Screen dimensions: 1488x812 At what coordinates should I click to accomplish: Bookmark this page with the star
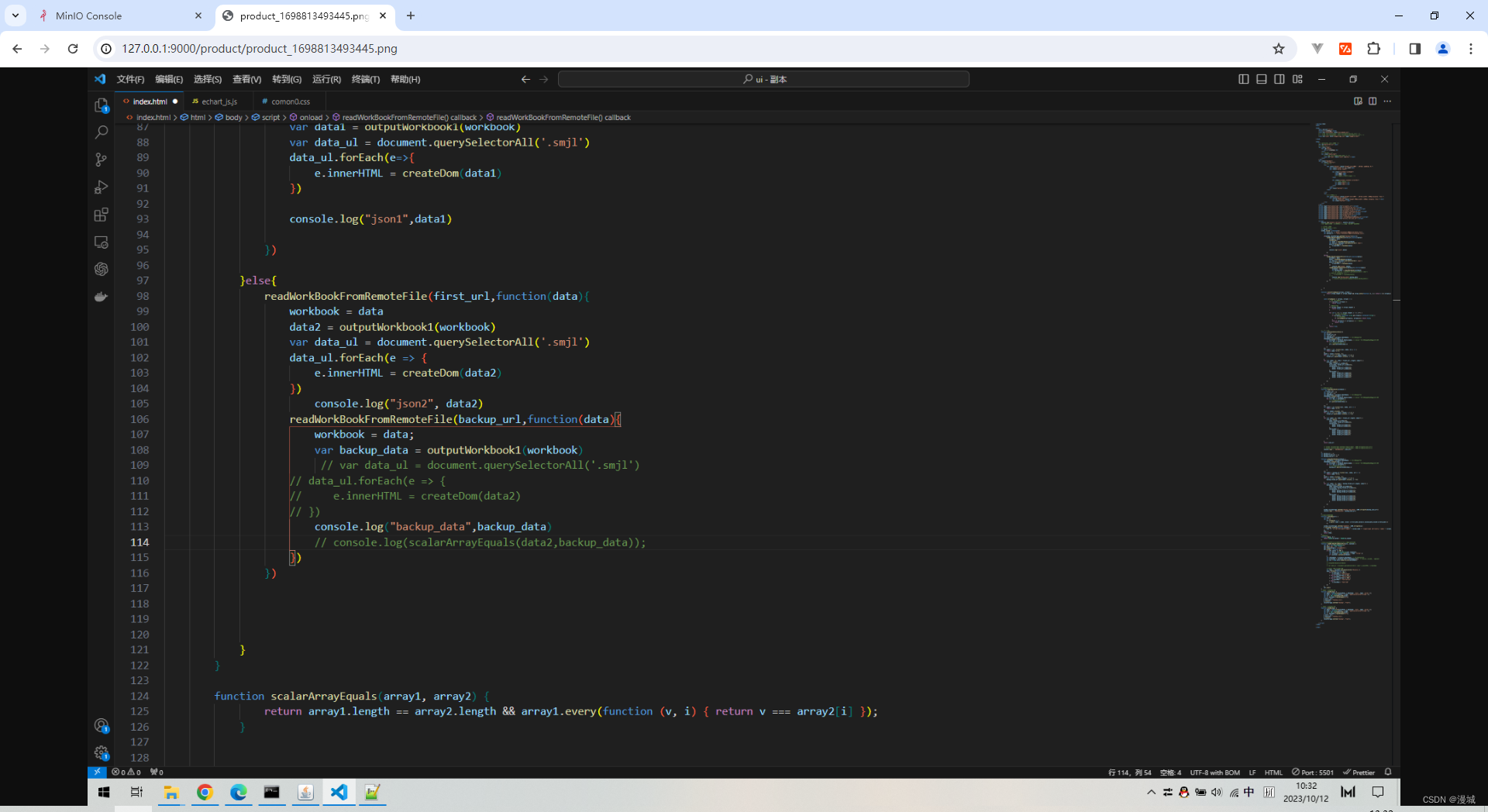pos(1279,49)
